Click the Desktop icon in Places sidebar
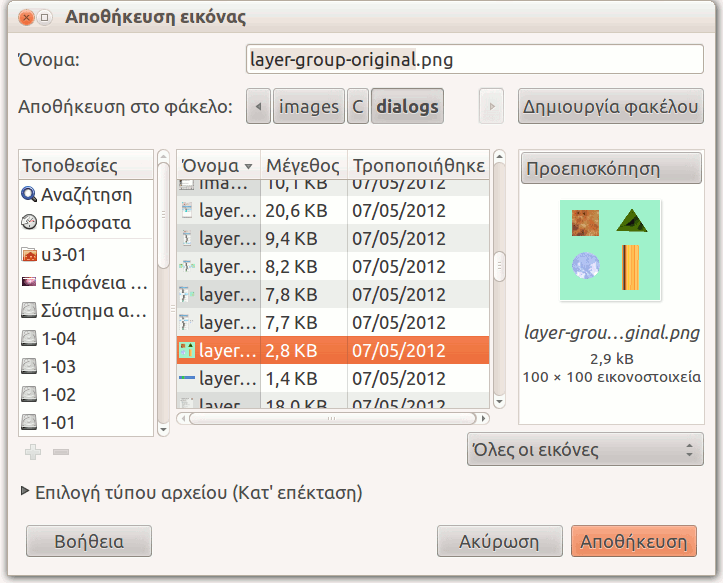723x583 pixels. [29, 282]
